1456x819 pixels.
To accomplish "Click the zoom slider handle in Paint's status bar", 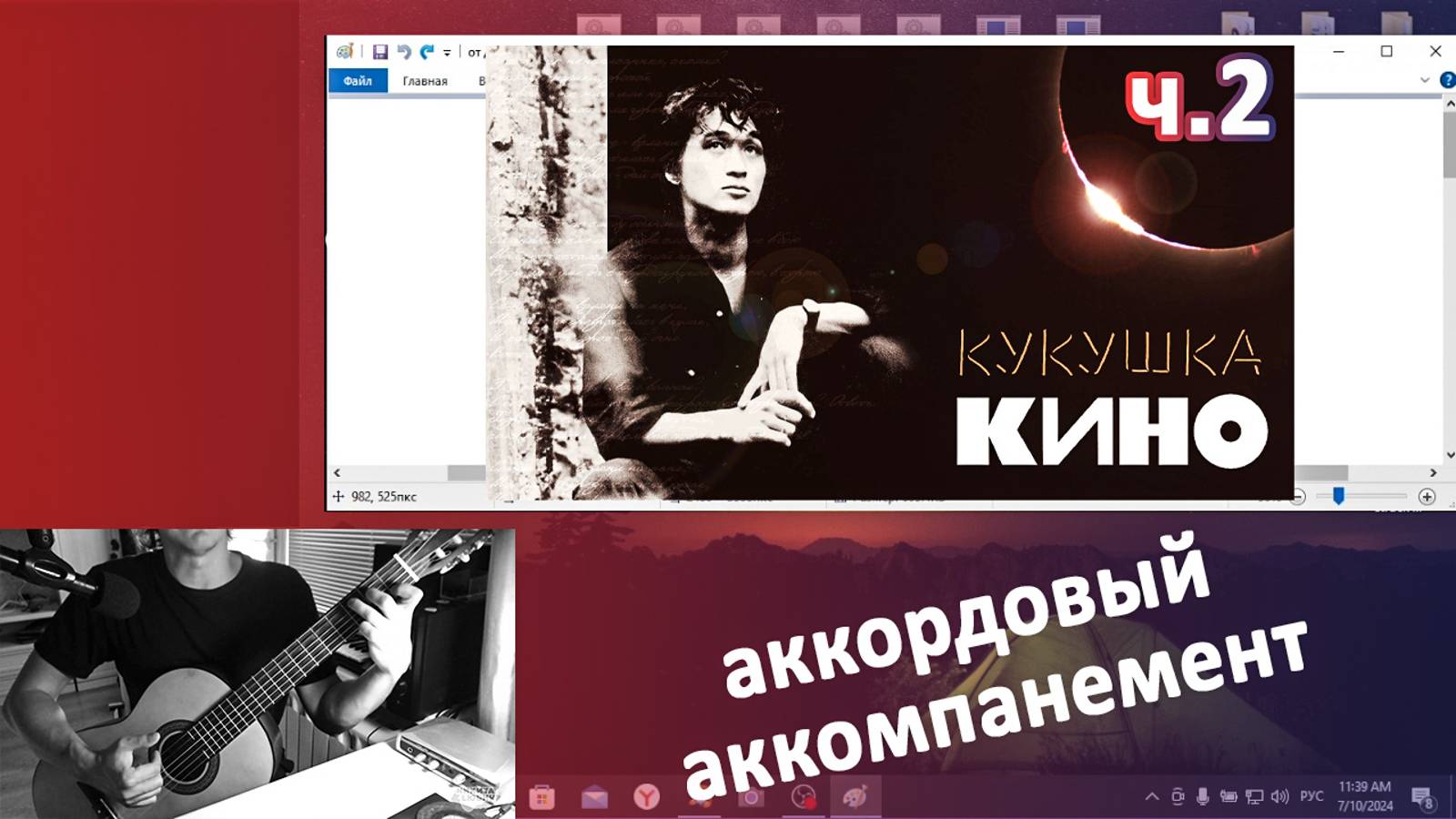I will (1338, 496).
